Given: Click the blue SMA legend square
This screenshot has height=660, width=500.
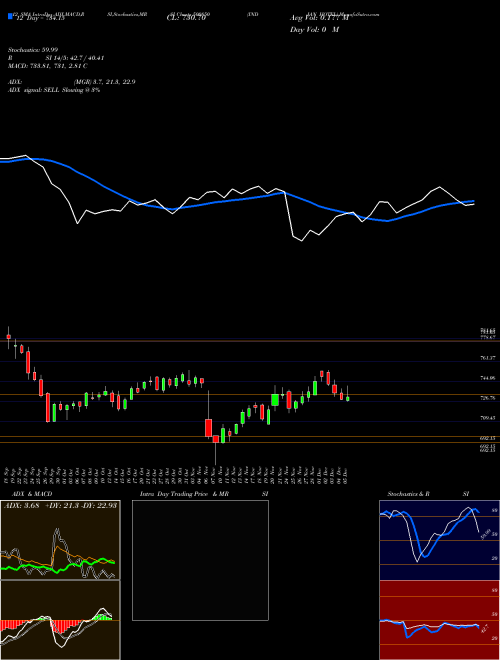Looking at the screenshot, I should tap(11, 16).
